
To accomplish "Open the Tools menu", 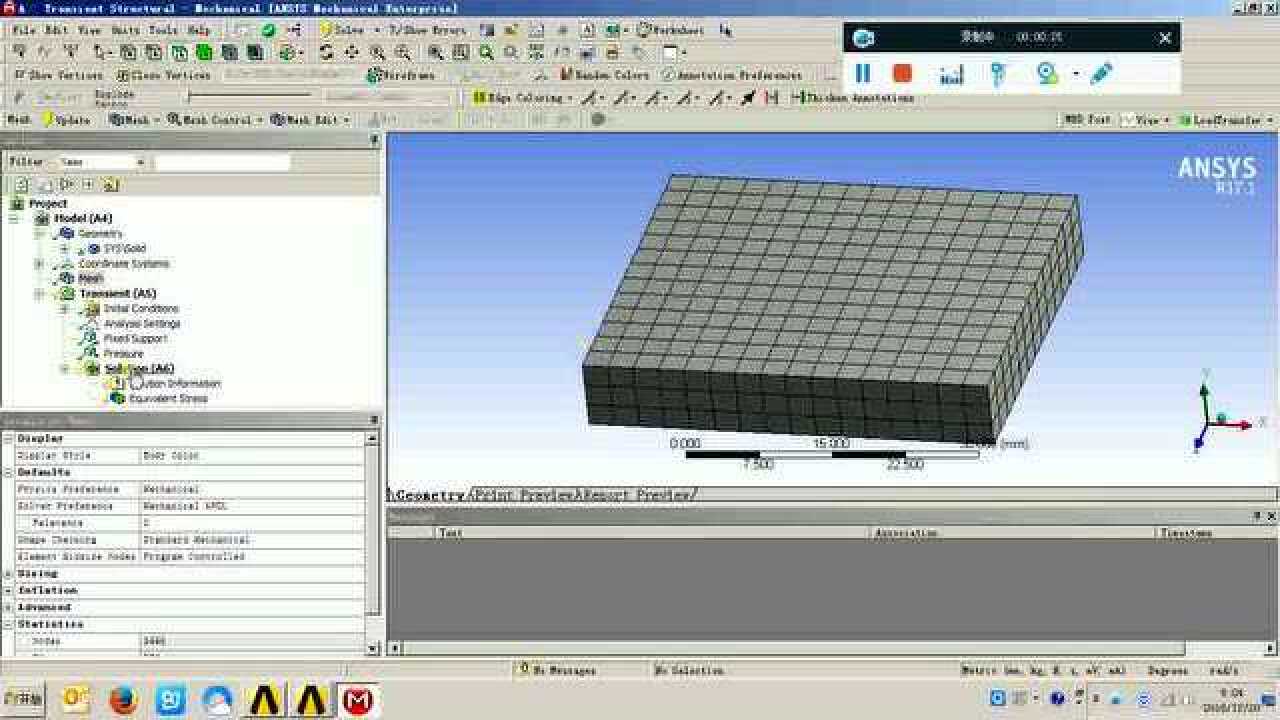I will pyautogui.click(x=163, y=30).
